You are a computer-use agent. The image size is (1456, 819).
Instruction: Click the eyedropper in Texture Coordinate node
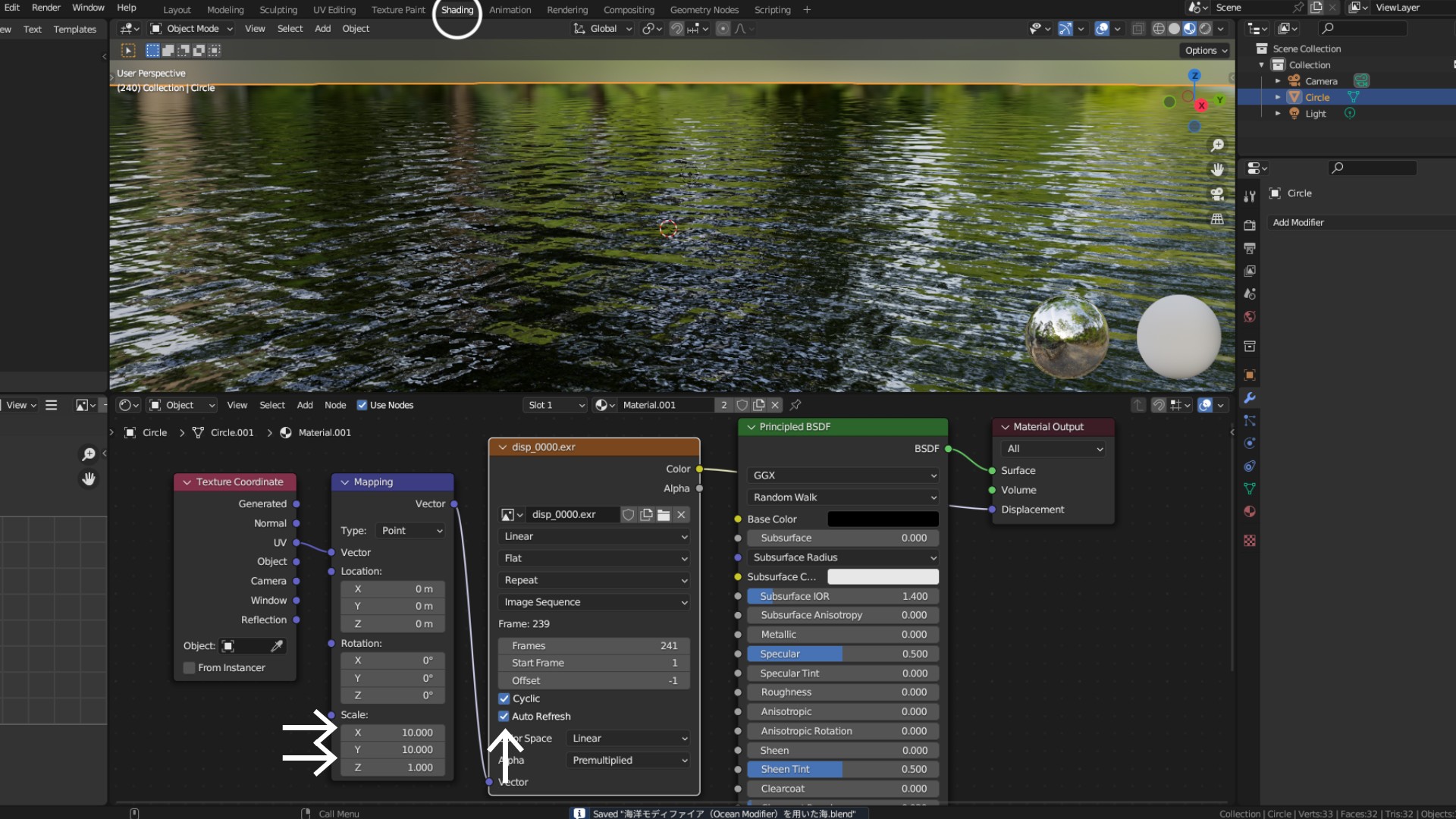click(x=277, y=646)
